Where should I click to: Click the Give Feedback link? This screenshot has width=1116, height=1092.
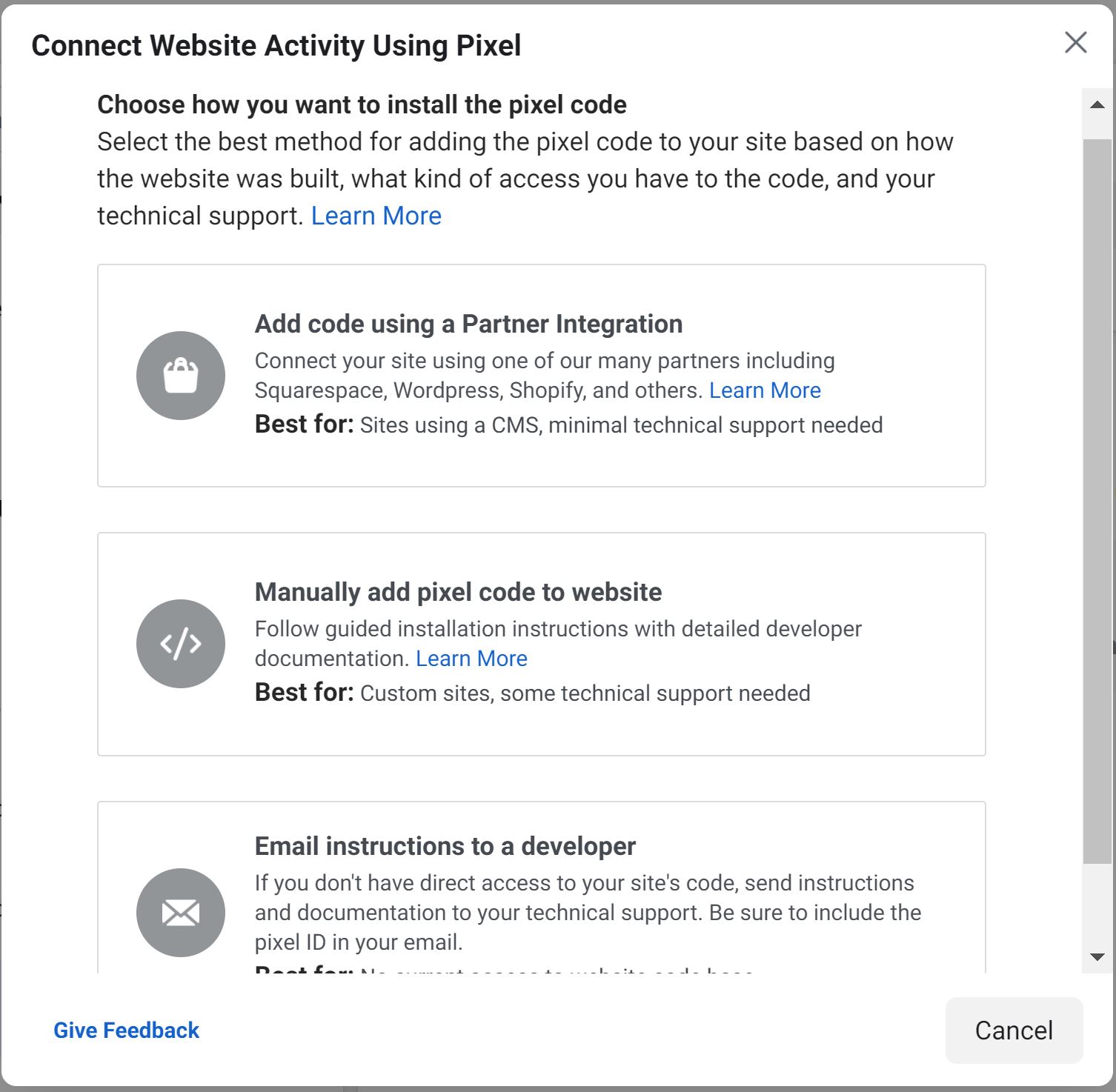click(127, 1031)
